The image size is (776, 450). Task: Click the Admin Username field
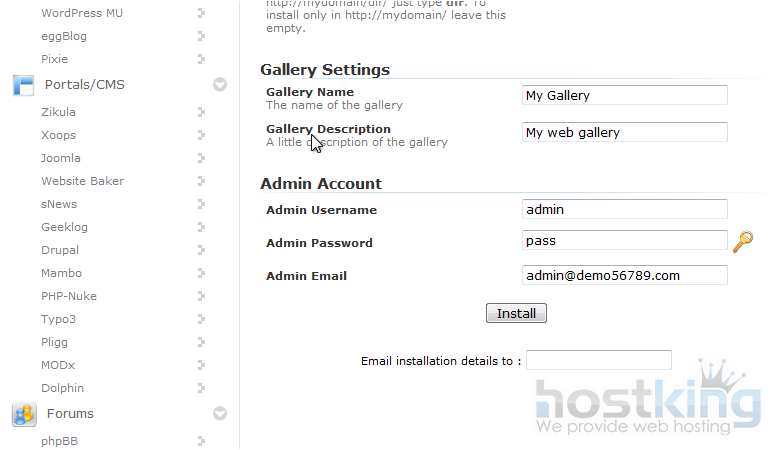(625, 210)
